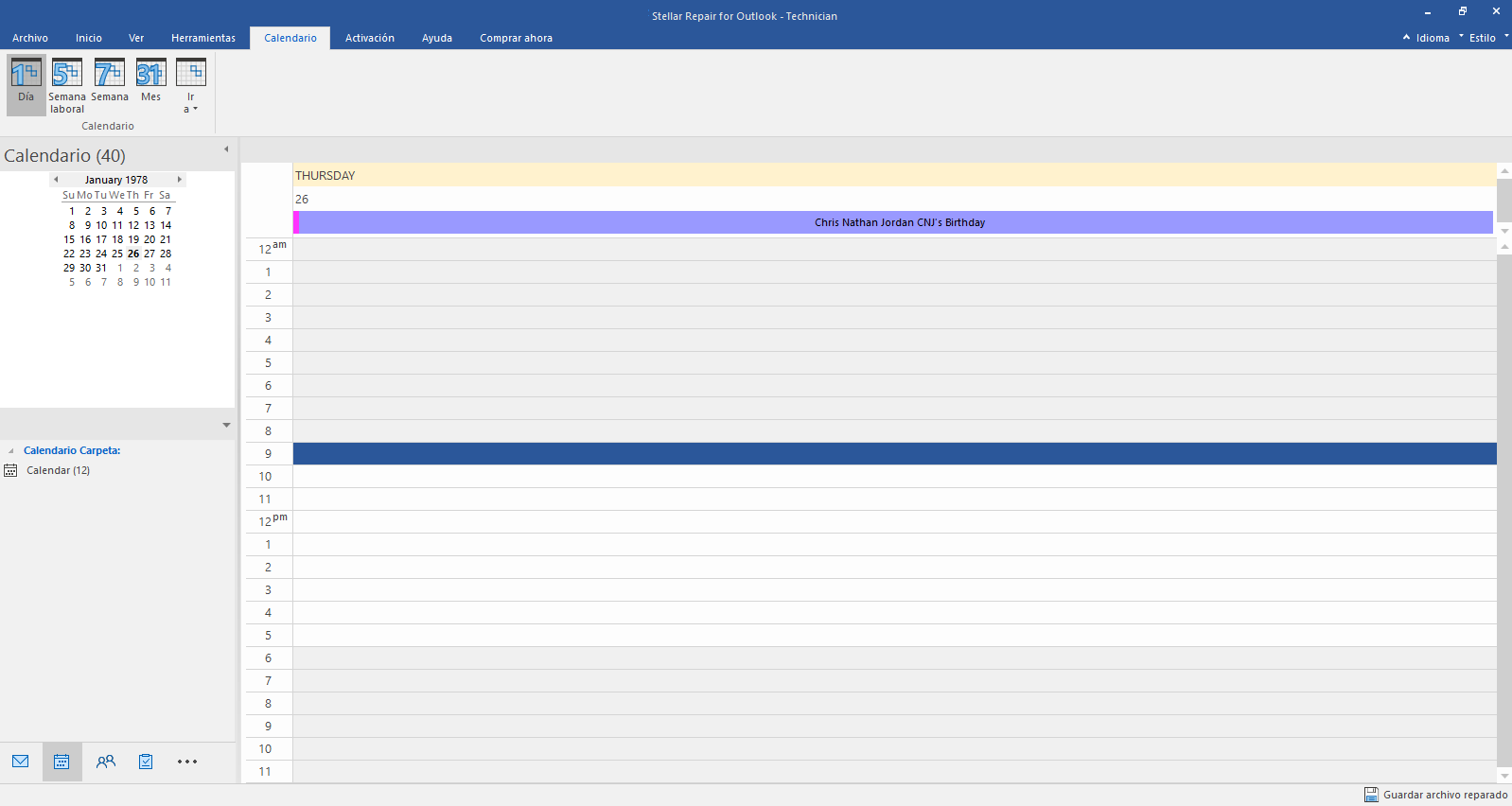1512x806 pixels.
Task: Select the 10 am time slot
Action: 894,477
